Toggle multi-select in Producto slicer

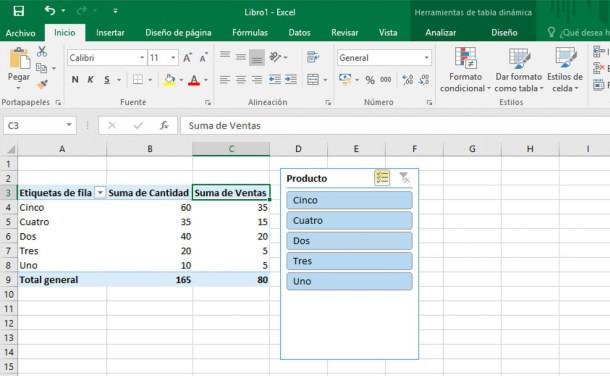click(x=382, y=178)
